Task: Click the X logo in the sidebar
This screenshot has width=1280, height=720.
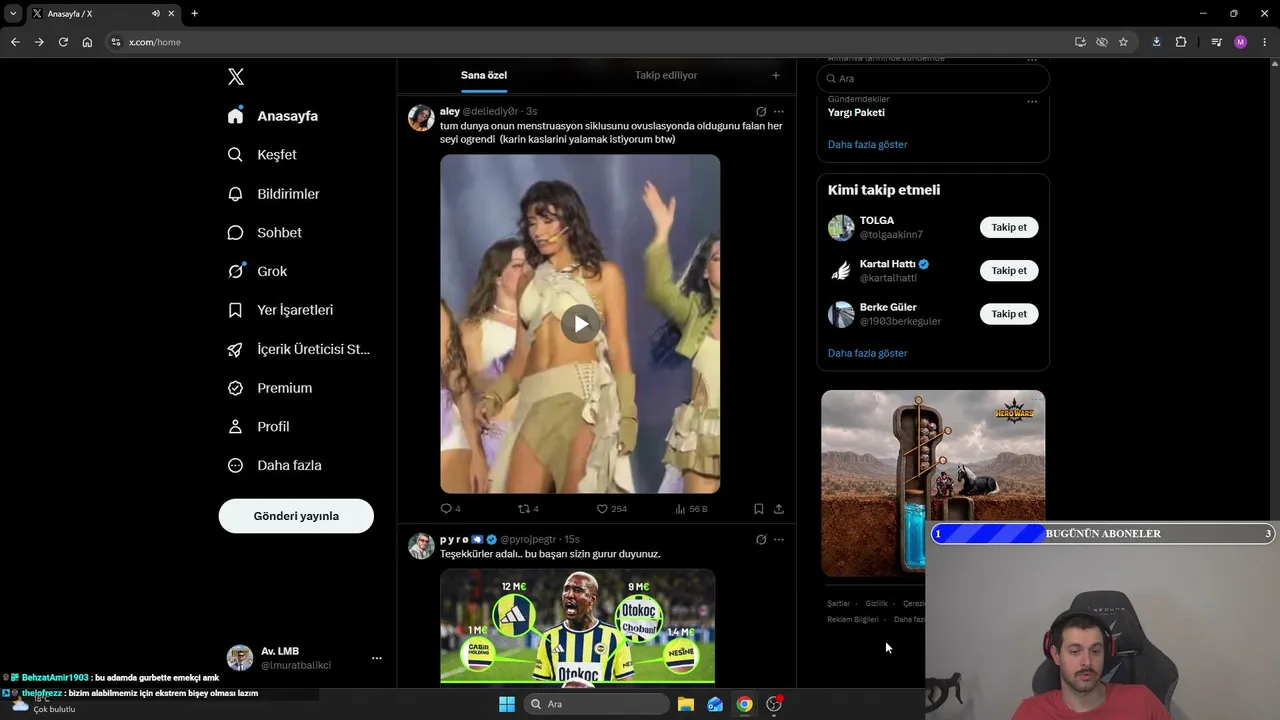Action: 236,77
